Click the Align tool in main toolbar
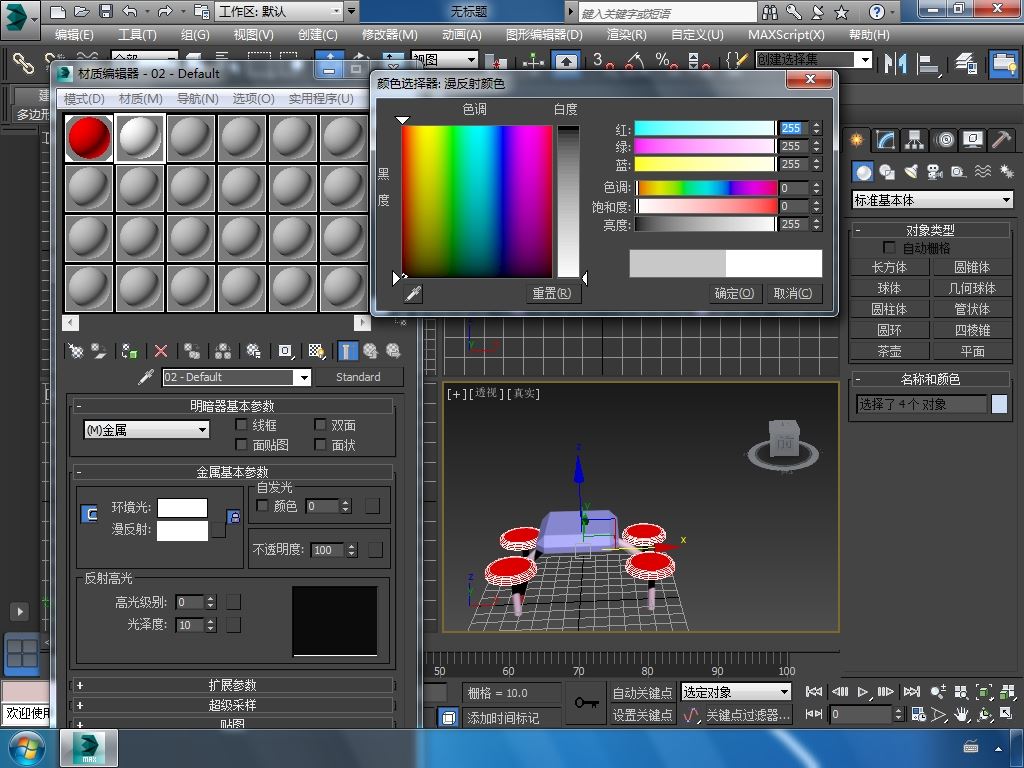 click(927, 63)
